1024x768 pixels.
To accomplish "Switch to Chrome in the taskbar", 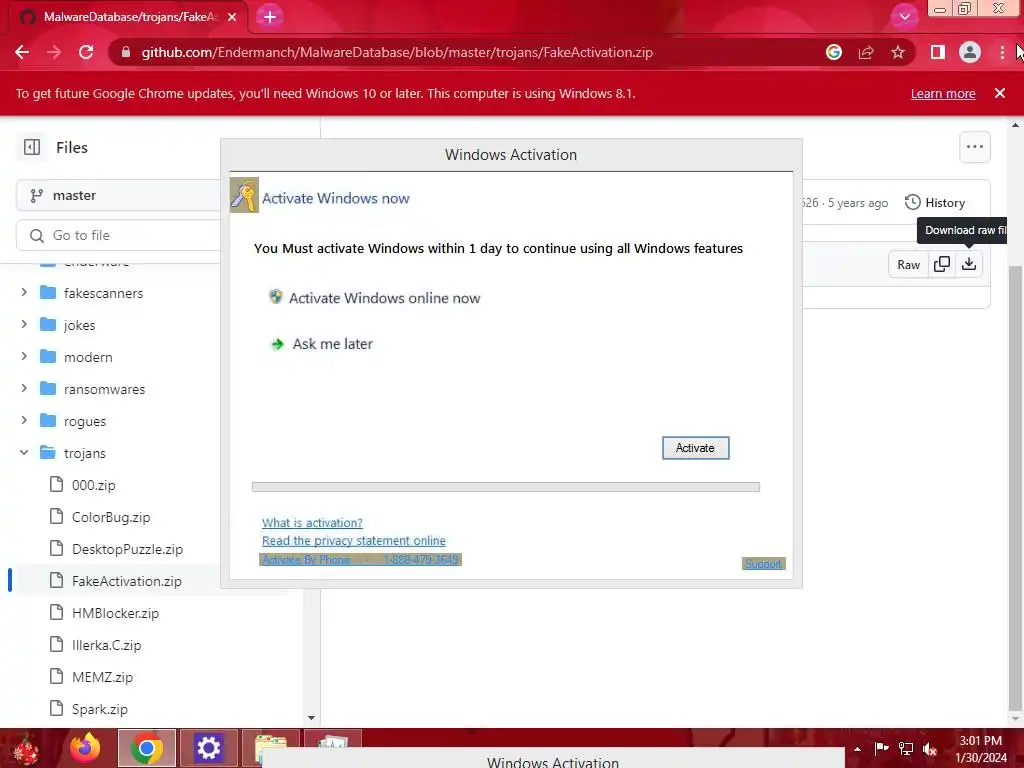I will pyautogui.click(x=147, y=748).
